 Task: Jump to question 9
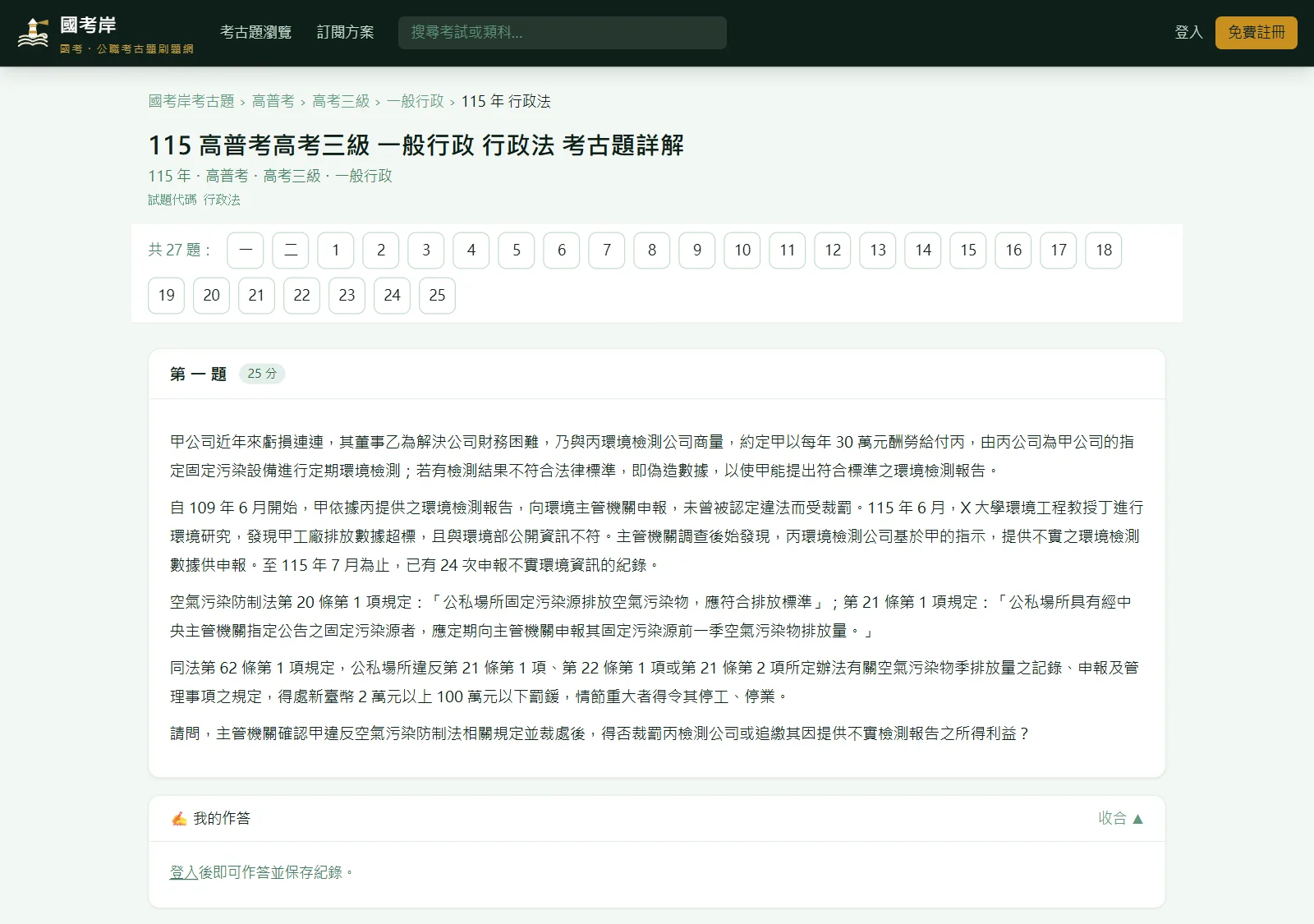tap(697, 251)
